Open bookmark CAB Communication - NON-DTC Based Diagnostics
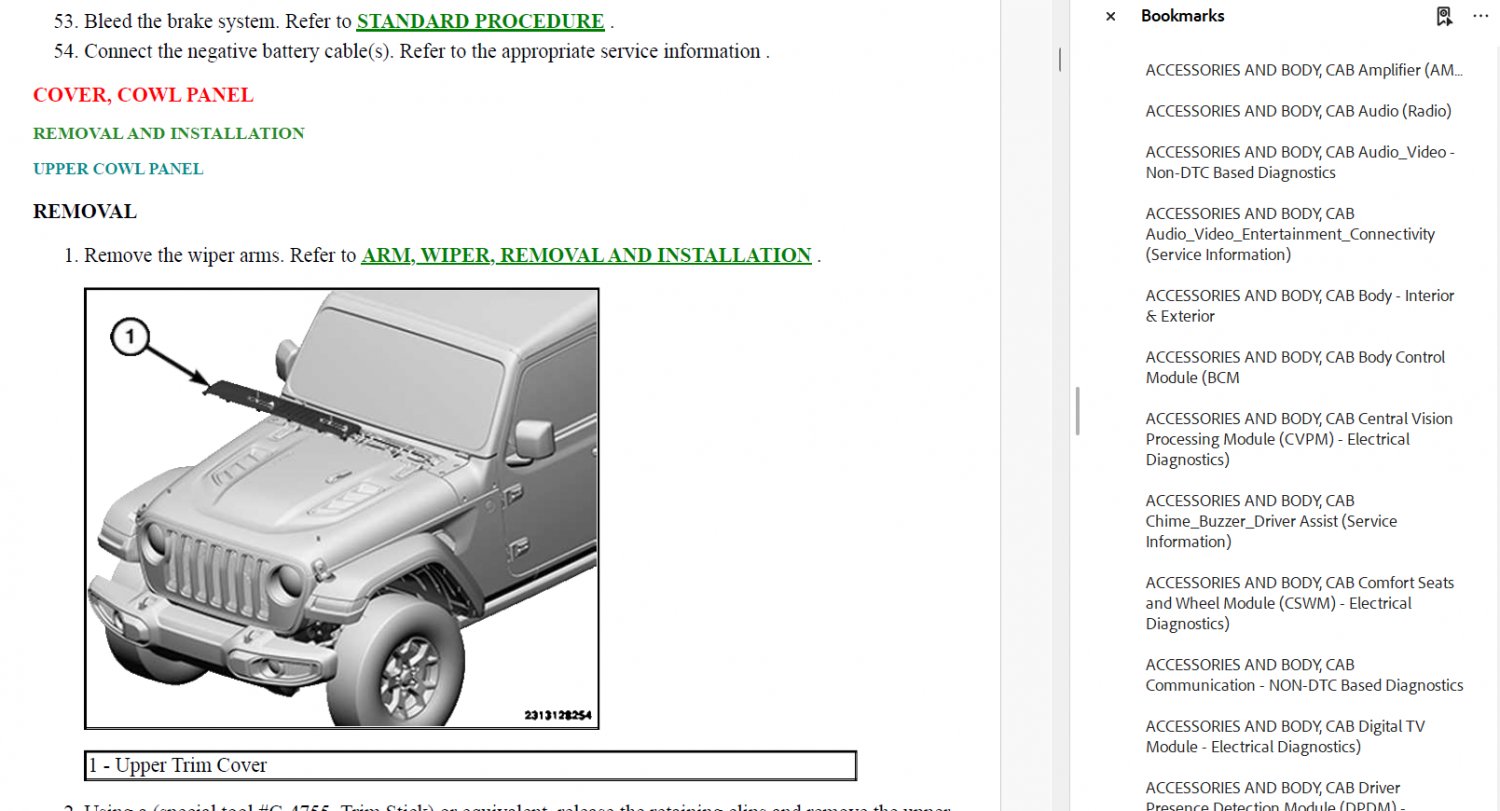Screen dimensions: 1500x811 point(1304,675)
